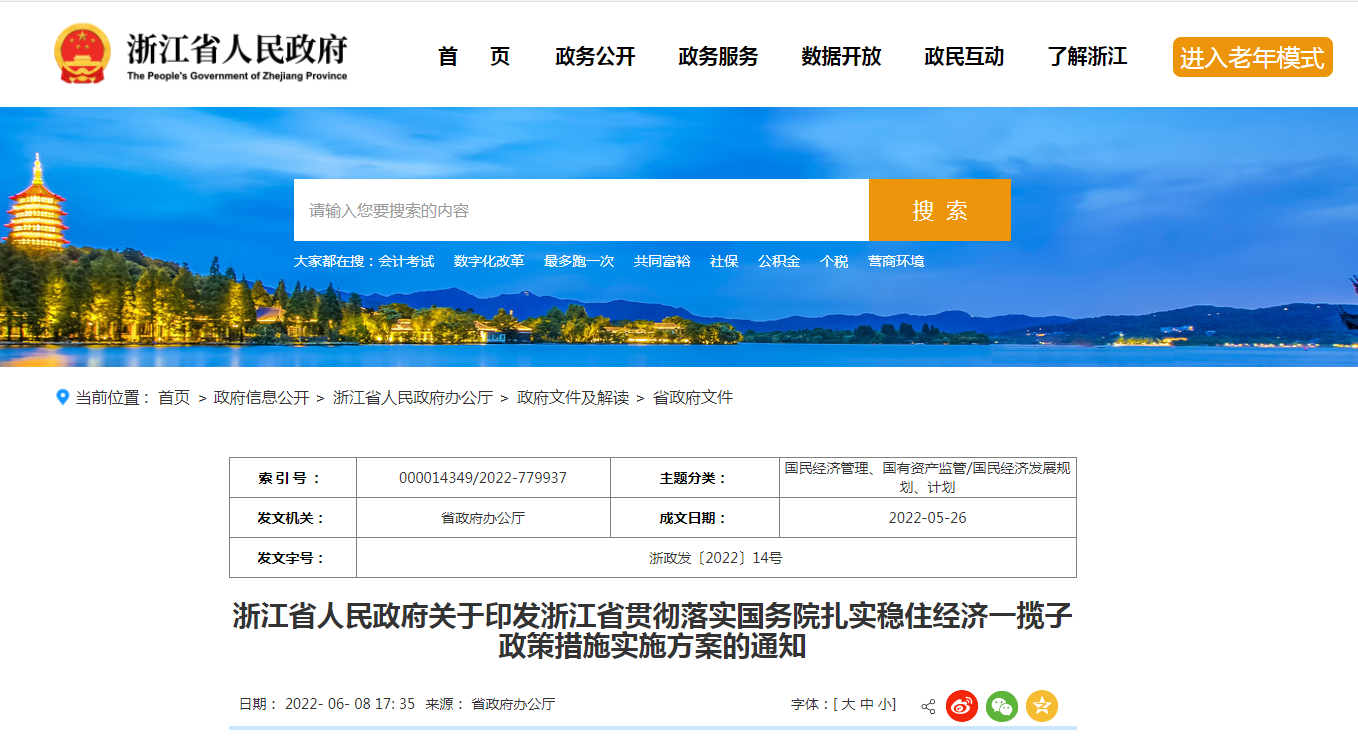This screenshot has height=747, width=1358.
Task: Go to 数据开放 navigation item
Action: [x=841, y=57]
